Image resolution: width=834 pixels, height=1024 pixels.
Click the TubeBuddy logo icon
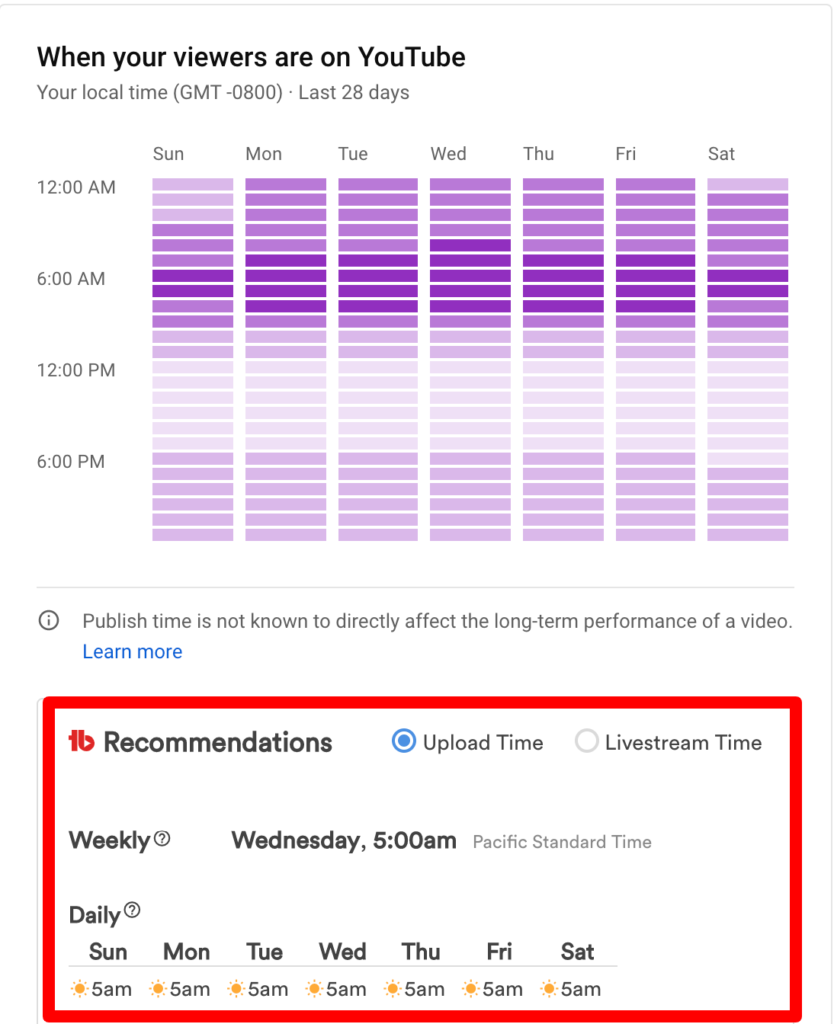tap(84, 742)
